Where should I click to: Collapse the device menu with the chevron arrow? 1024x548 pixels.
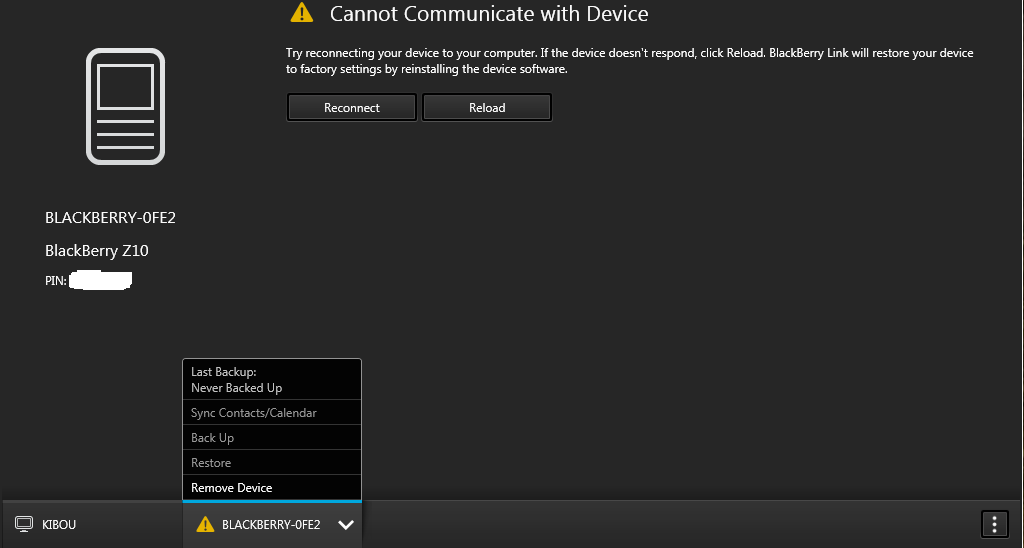point(346,525)
